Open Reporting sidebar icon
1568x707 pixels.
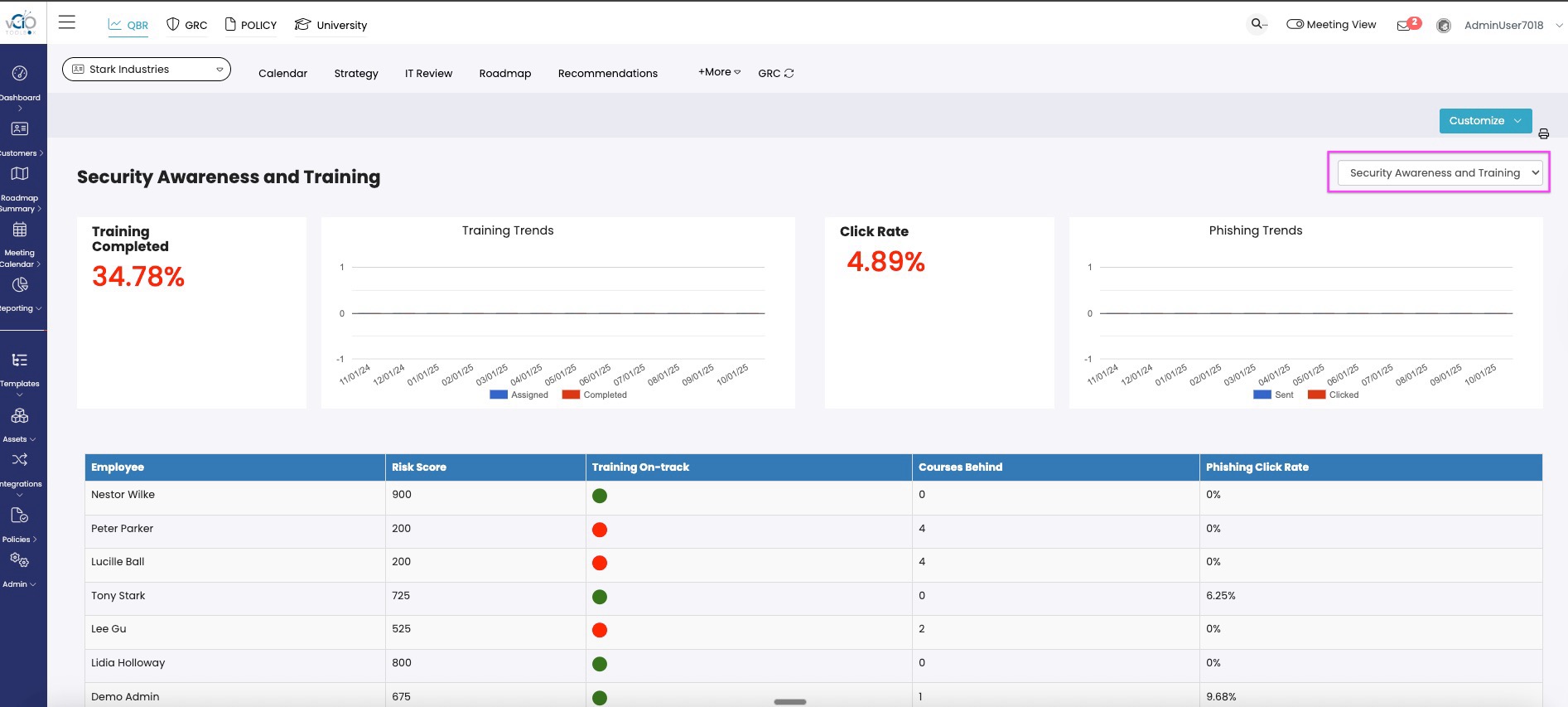click(x=20, y=284)
